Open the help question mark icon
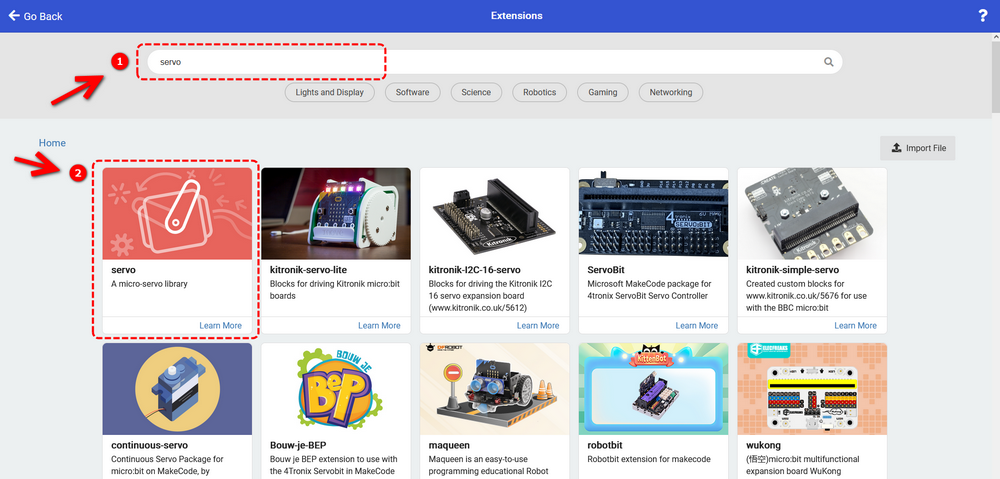 tap(983, 16)
